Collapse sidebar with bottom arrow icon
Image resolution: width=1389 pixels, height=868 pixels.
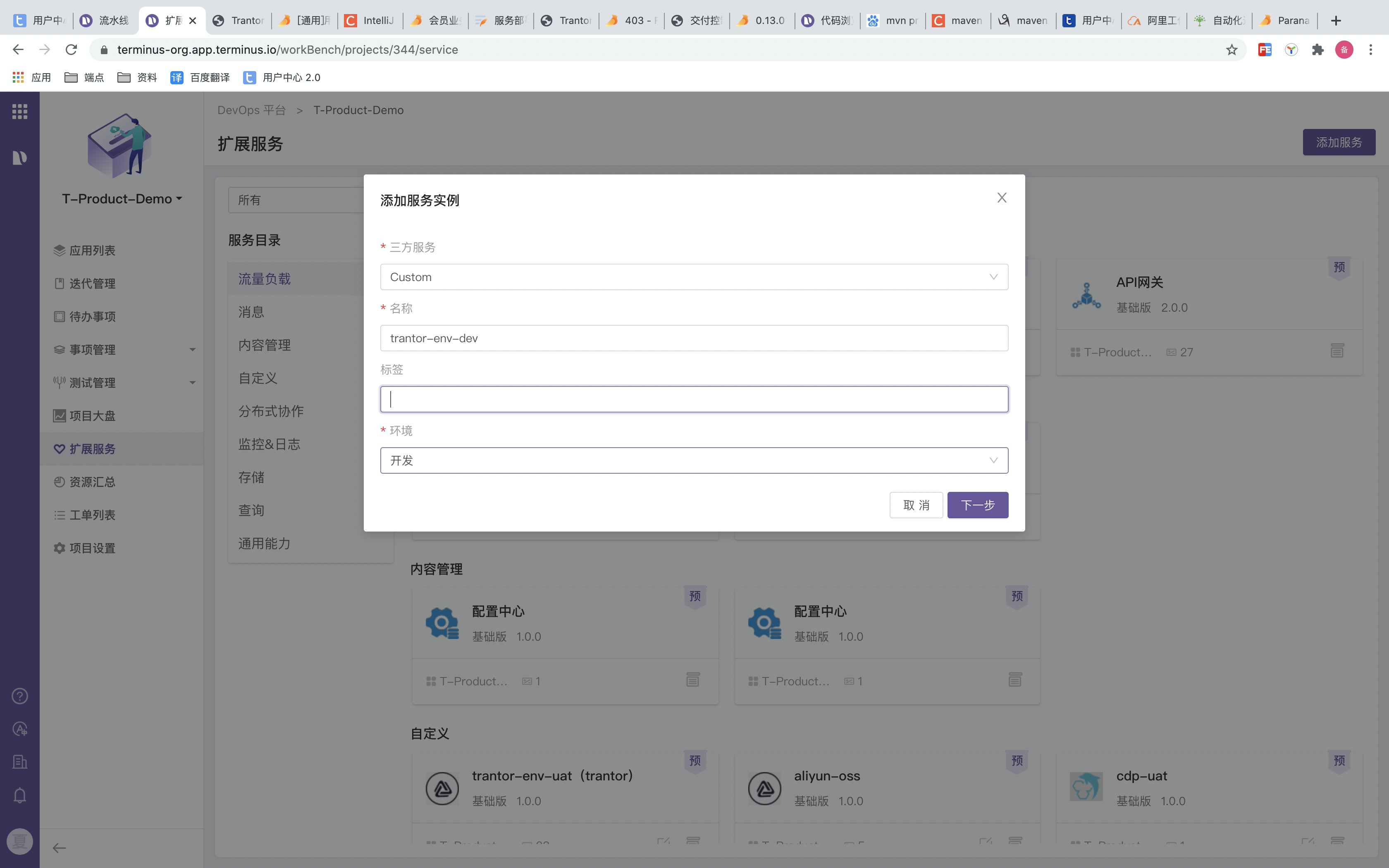pyautogui.click(x=59, y=848)
